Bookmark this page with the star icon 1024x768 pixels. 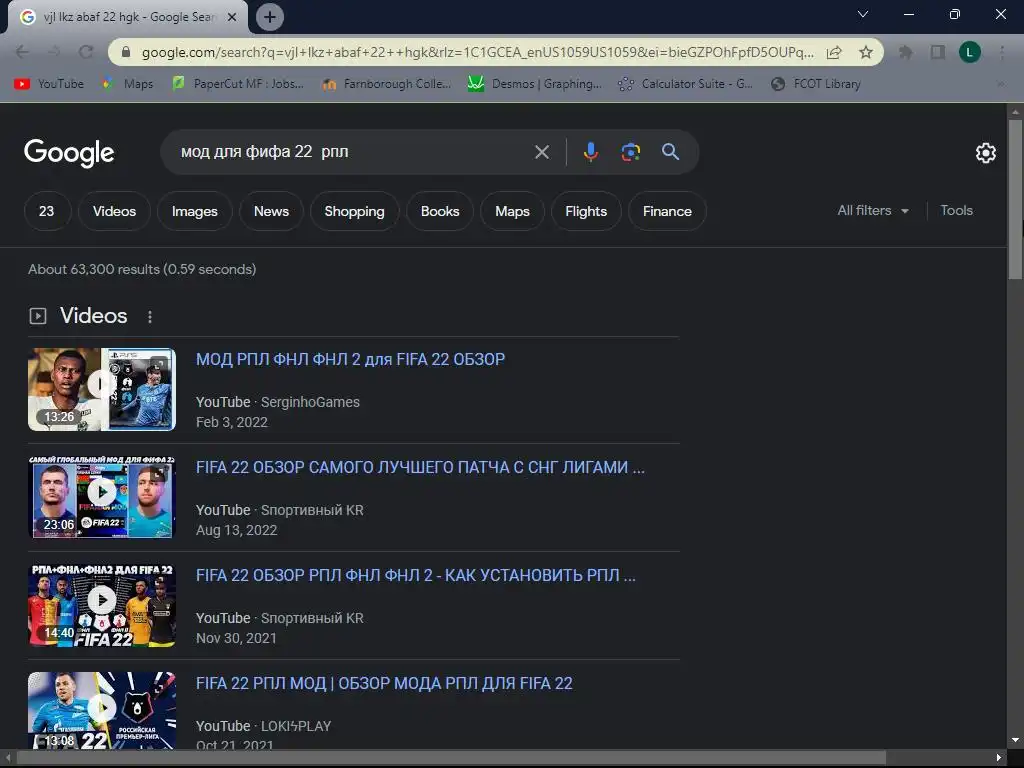point(865,52)
